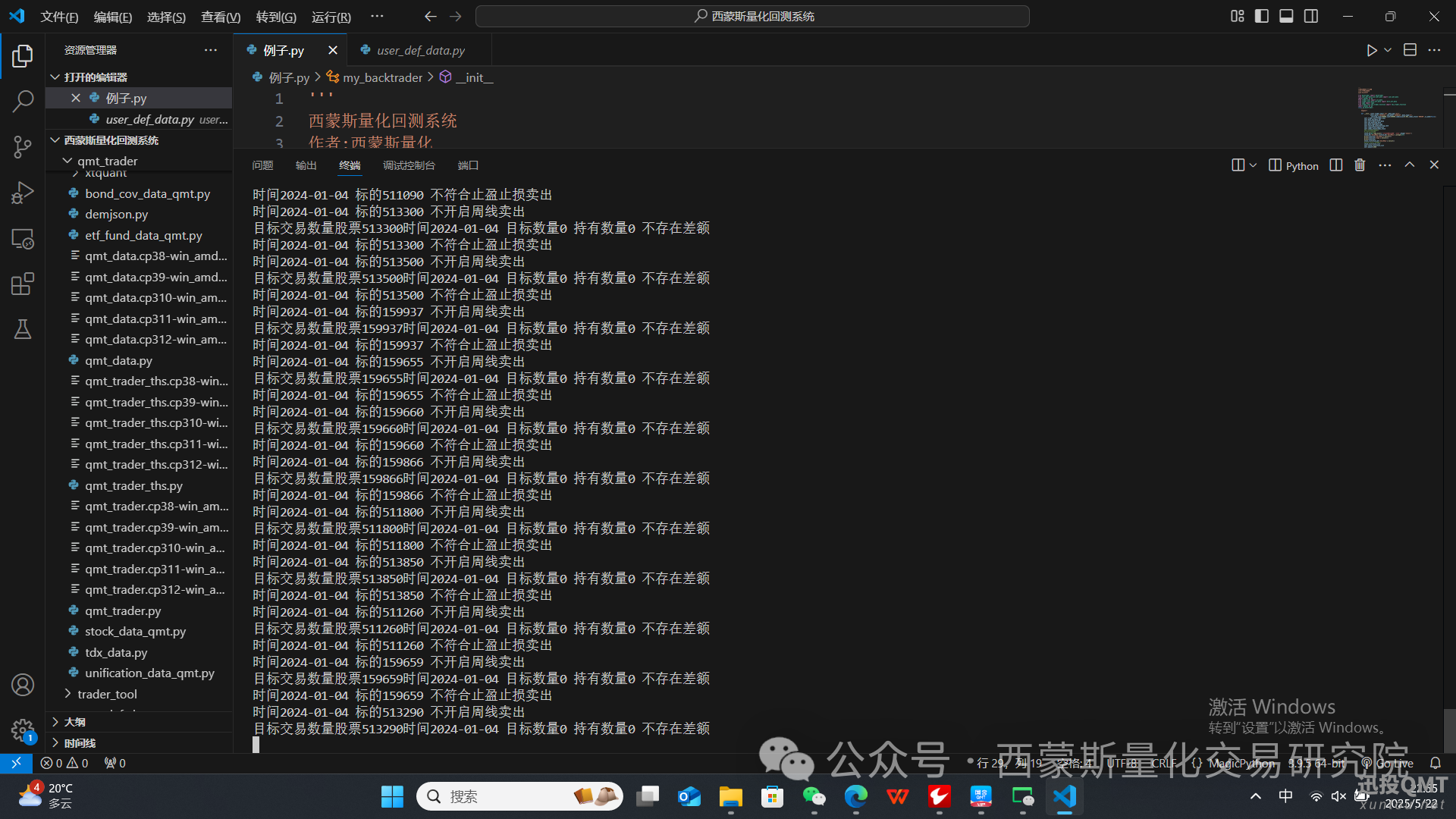Open notifications bell in status bar
The width and height of the screenshot is (1456, 819).
[x=1435, y=763]
